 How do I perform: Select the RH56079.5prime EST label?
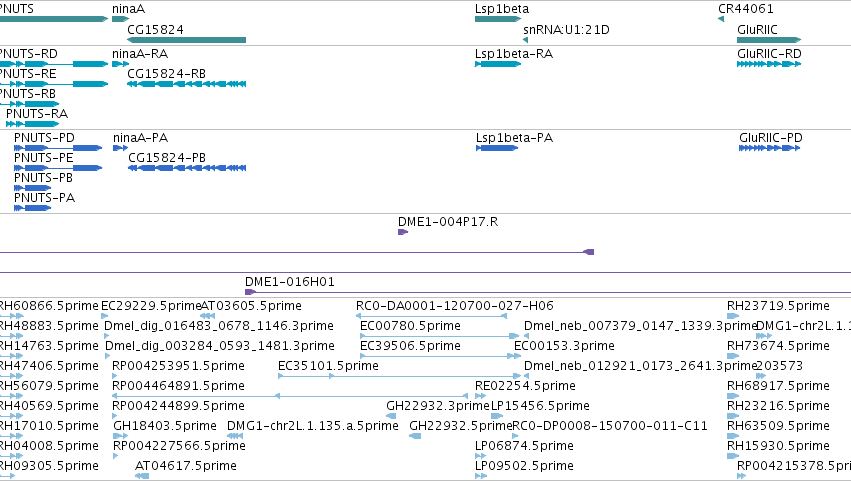[x=49, y=387]
